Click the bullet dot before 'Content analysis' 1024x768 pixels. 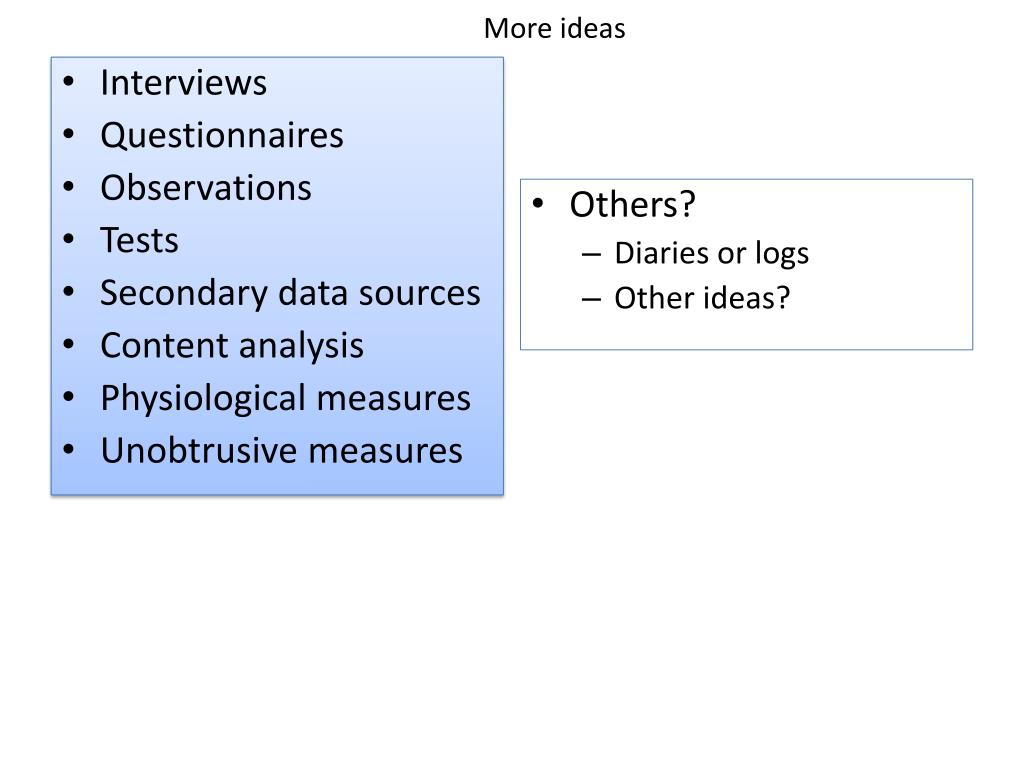(68, 347)
